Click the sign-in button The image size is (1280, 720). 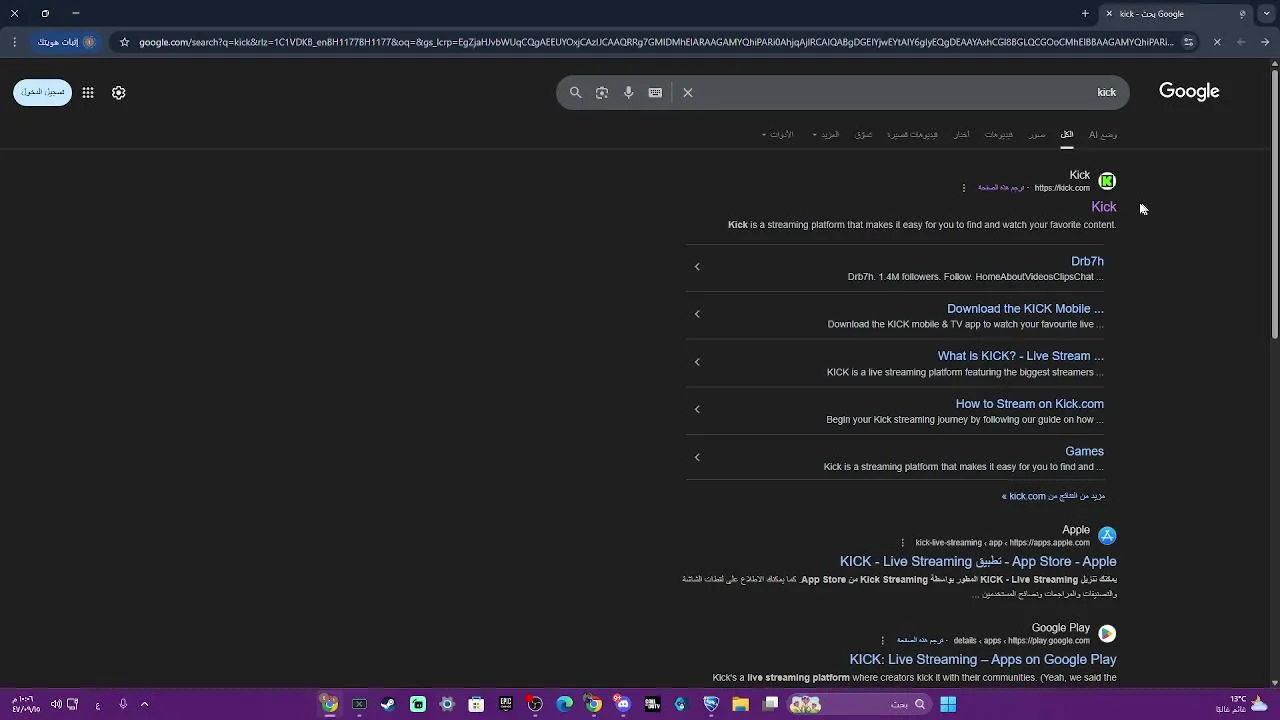coord(42,92)
